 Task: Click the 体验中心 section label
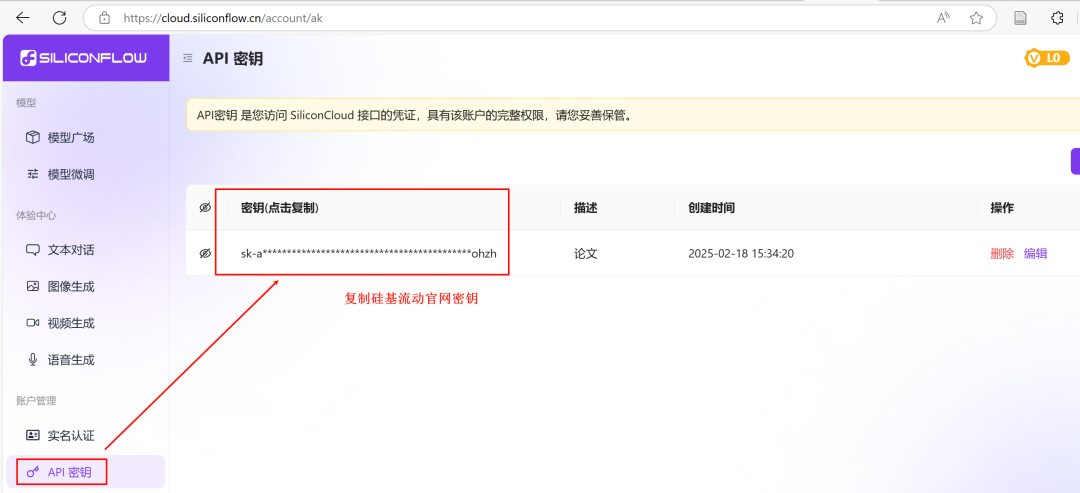click(x=36, y=215)
